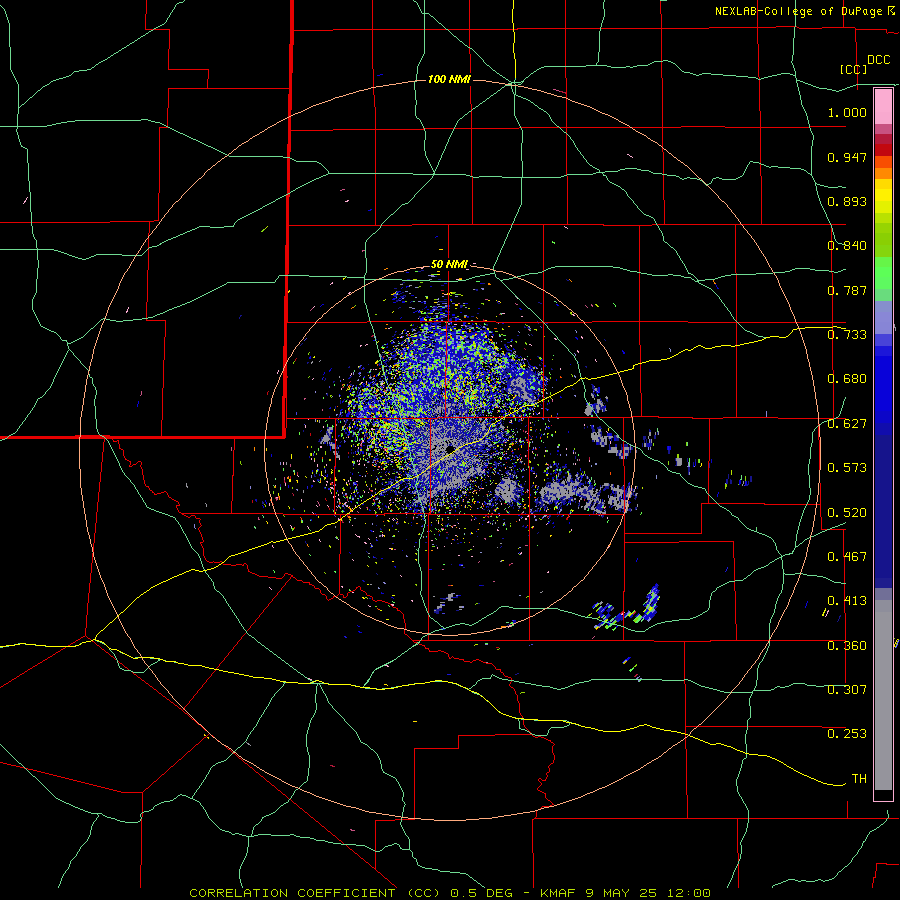Screen dimensions: 900x900
Task: Click the Correlation Coefficient KMAF caption at bottom
Action: point(450,893)
